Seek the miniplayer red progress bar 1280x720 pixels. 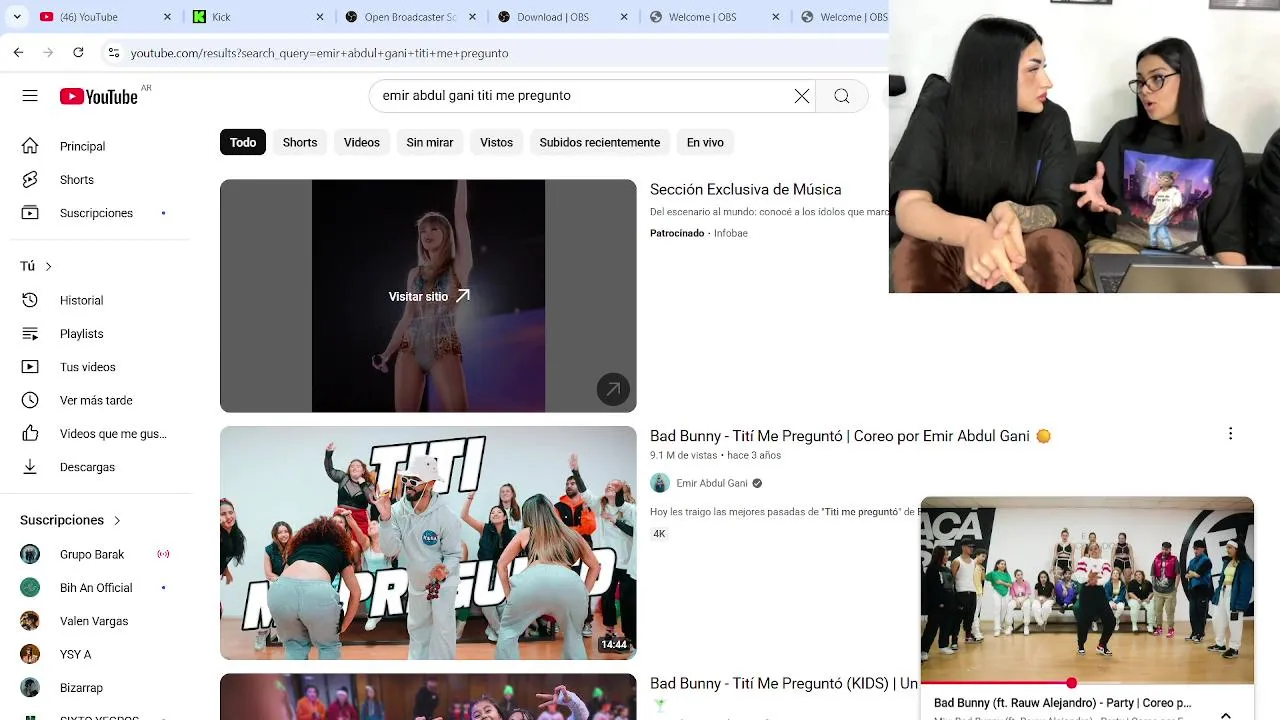pos(1087,684)
